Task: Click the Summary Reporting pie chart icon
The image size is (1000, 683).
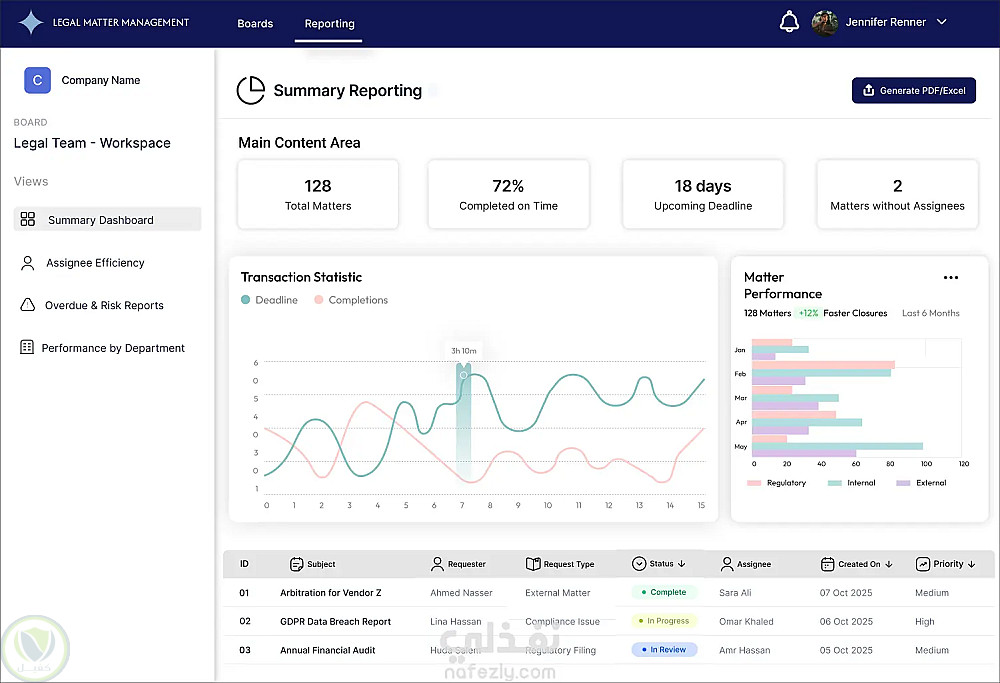Action: click(251, 91)
